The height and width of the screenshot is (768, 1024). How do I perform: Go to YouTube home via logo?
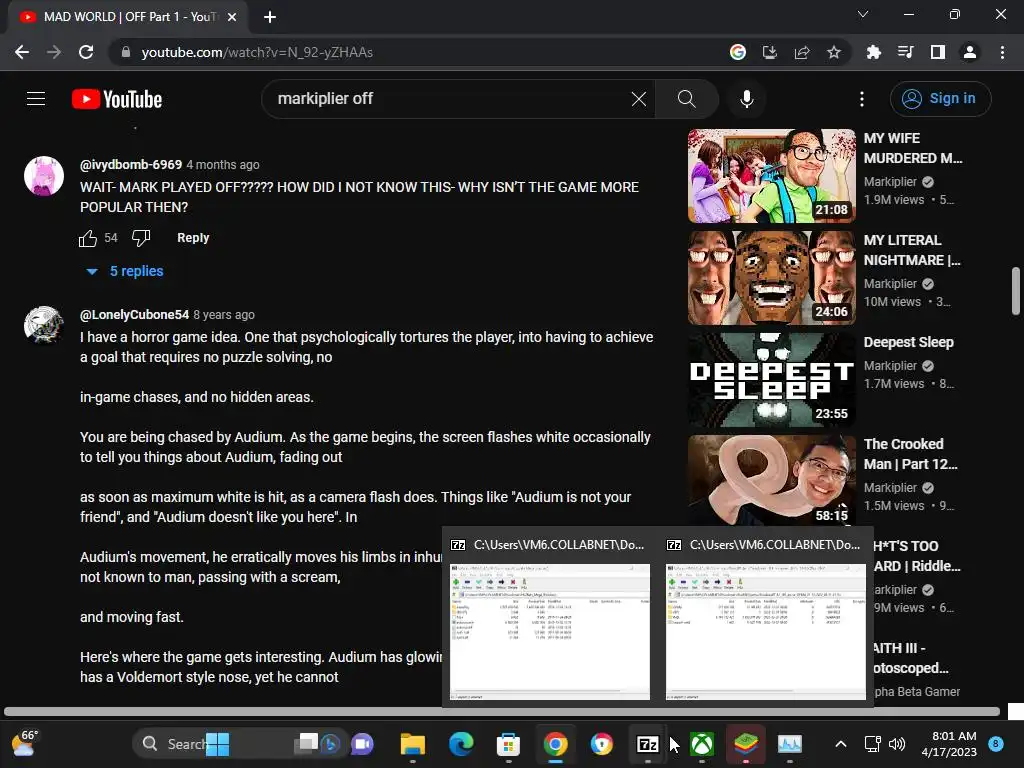pyautogui.click(x=117, y=99)
